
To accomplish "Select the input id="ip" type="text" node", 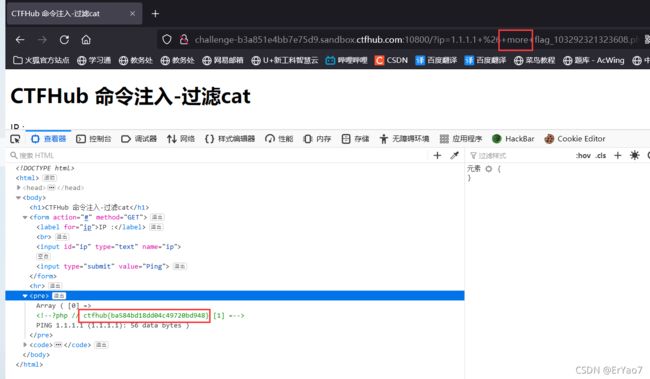I will [109, 247].
